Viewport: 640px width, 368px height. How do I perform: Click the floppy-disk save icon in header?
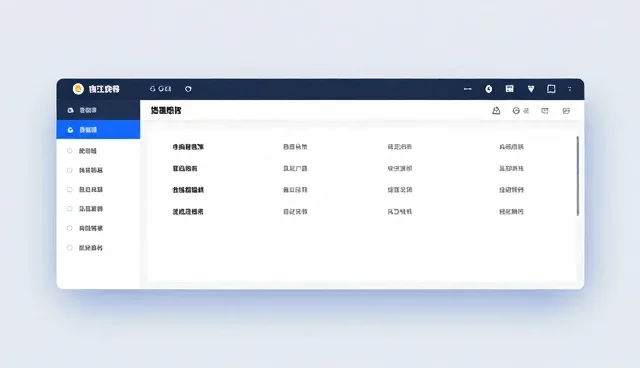point(509,89)
